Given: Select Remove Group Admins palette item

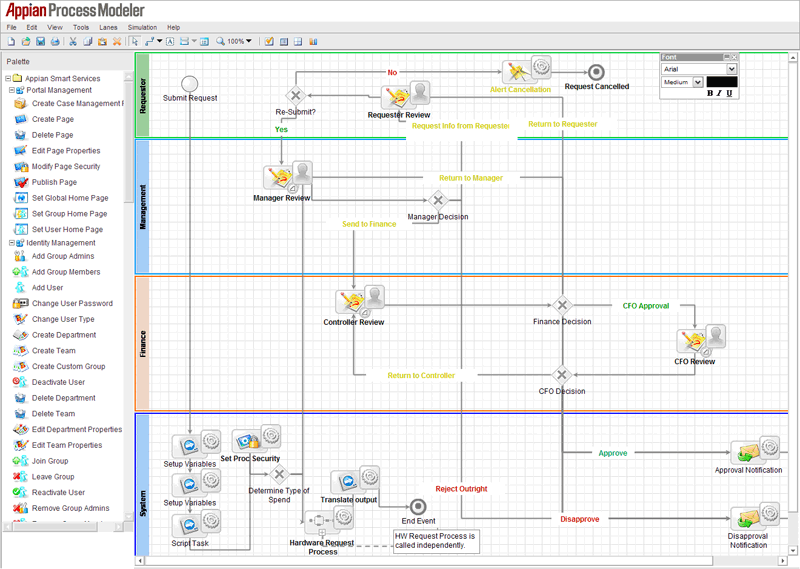Looking at the screenshot, I should [x=62, y=508].
